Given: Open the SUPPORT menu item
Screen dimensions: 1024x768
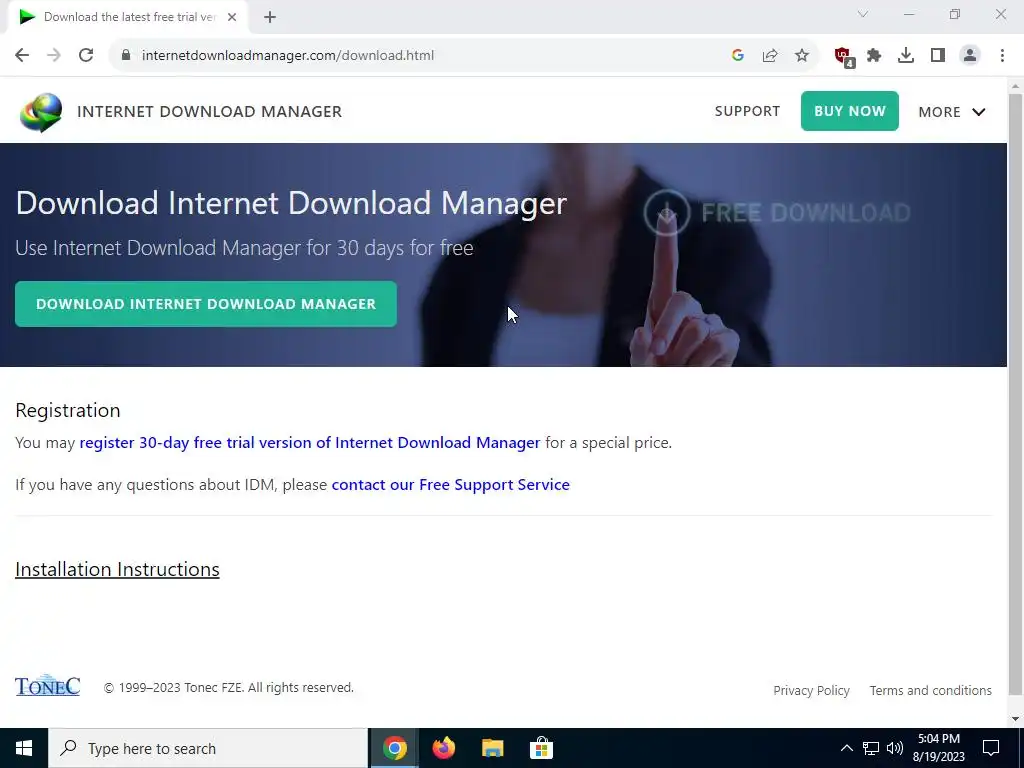Looking at the screenshot, I should click(747, 111).
